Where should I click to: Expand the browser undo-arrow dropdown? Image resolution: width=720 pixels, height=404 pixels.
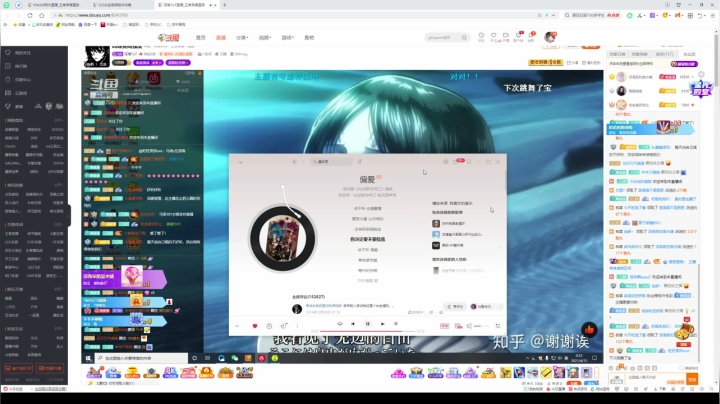pyautogui.click(x=705, y=16)
